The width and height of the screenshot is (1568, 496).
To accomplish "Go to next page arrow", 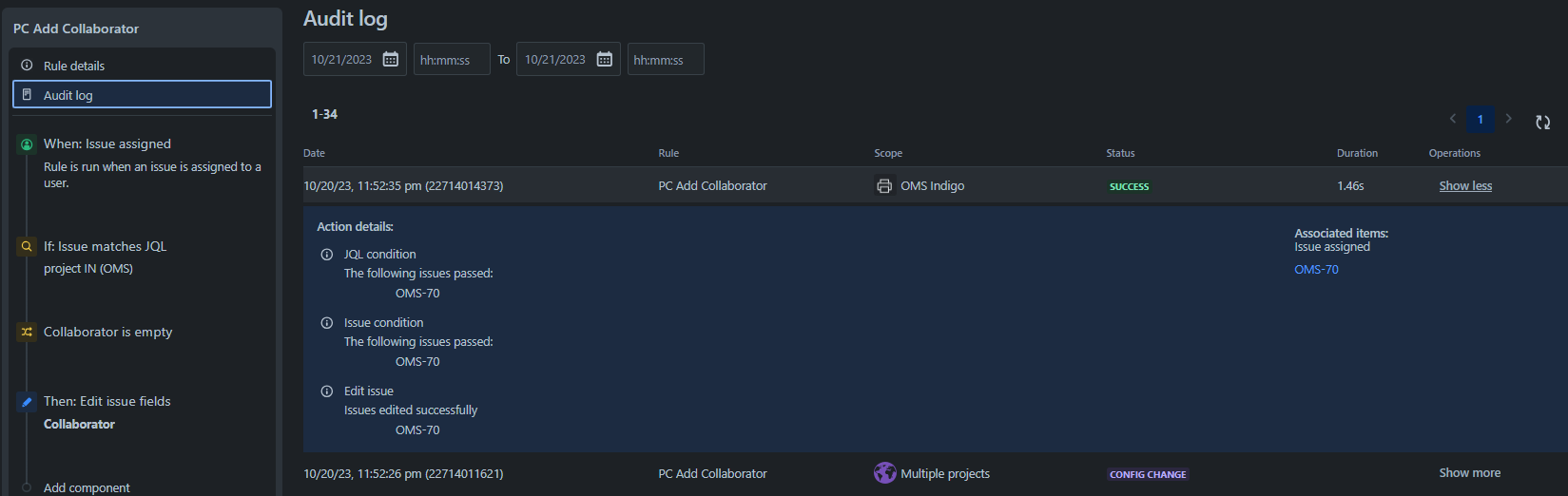I will (x=1508, y=119).
